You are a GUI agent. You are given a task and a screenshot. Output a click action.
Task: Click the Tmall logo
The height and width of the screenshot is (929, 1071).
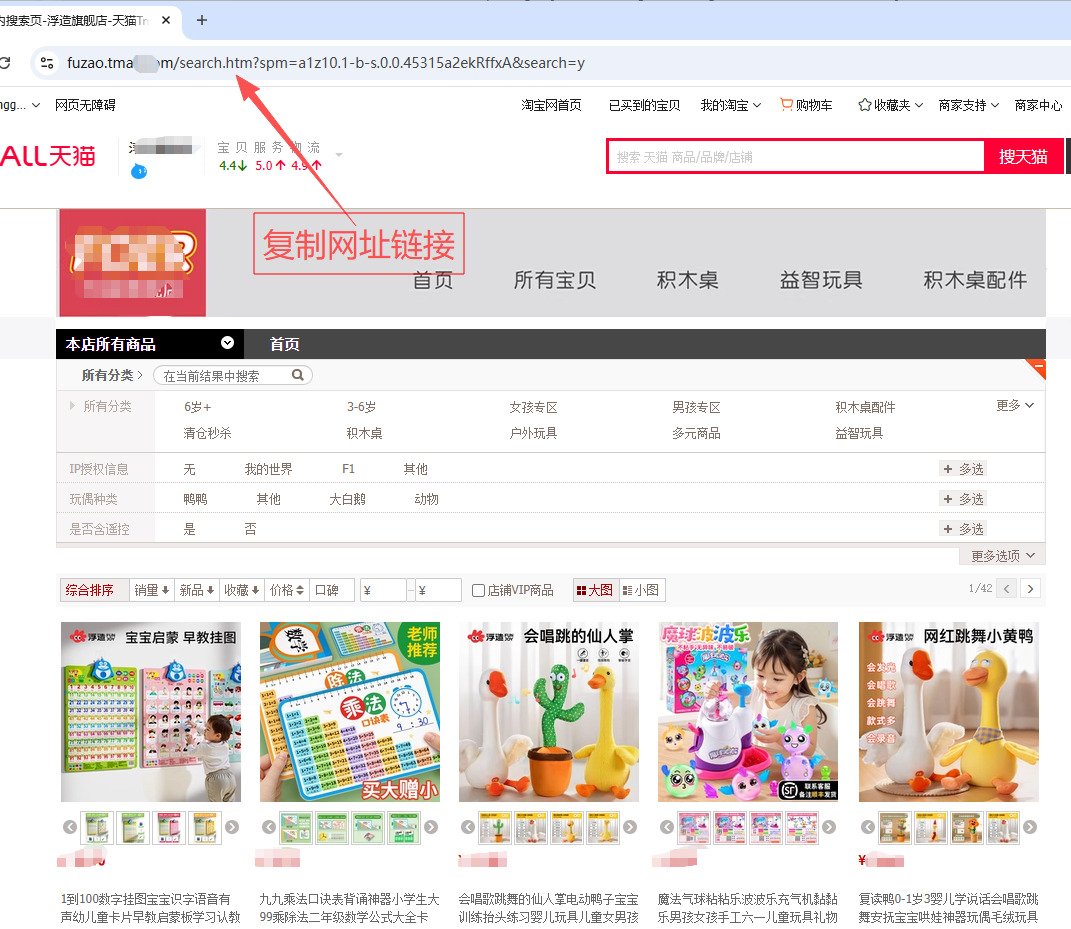[x=48, y=156]
